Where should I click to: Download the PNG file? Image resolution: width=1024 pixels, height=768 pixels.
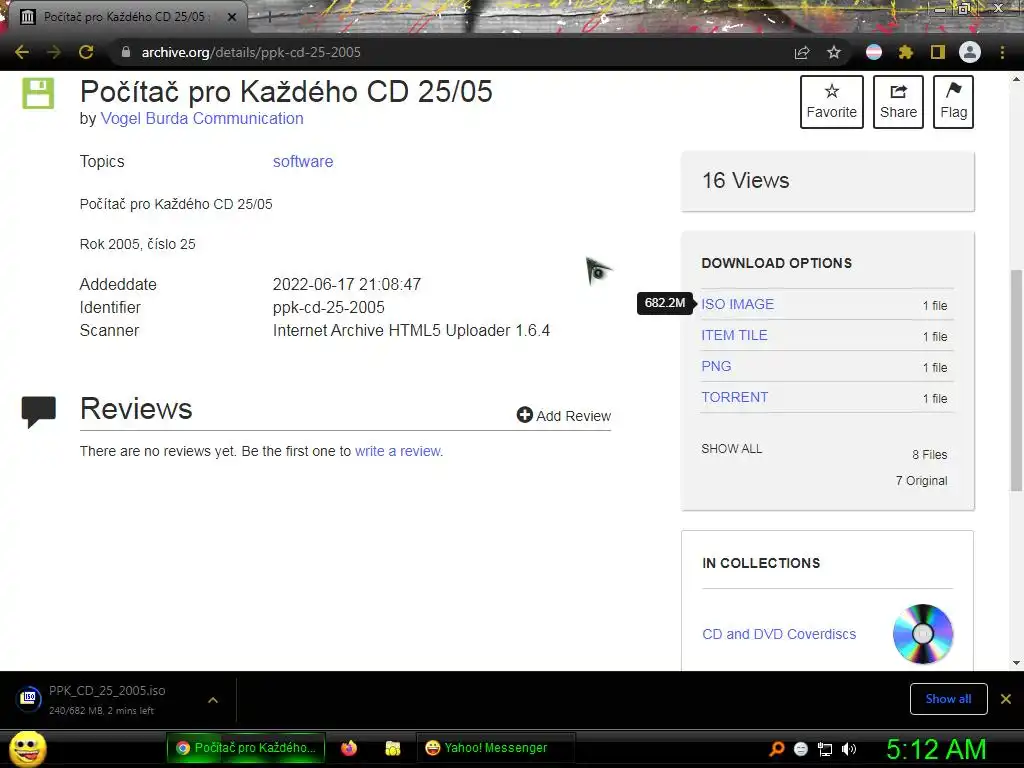pyautogui.click(x=716, y=366)
